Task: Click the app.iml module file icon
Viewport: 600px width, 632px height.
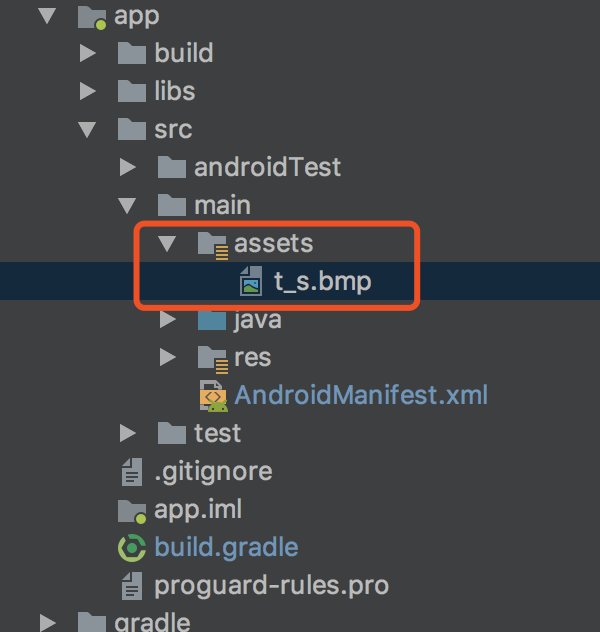Action: 132,512
